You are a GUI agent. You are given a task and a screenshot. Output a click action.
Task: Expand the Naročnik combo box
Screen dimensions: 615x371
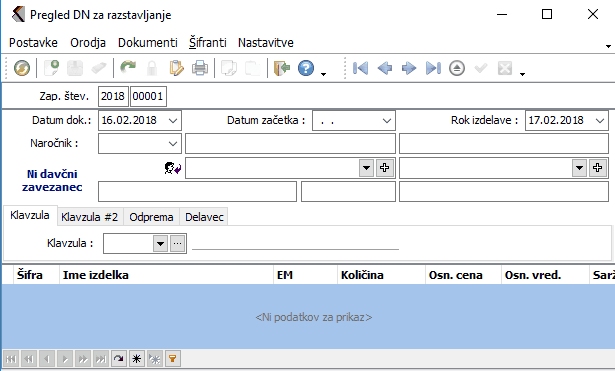tap(173, 144)
